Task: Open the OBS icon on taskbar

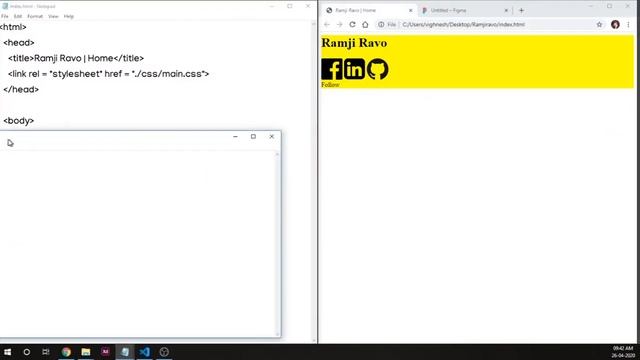Action: (164, 352)
